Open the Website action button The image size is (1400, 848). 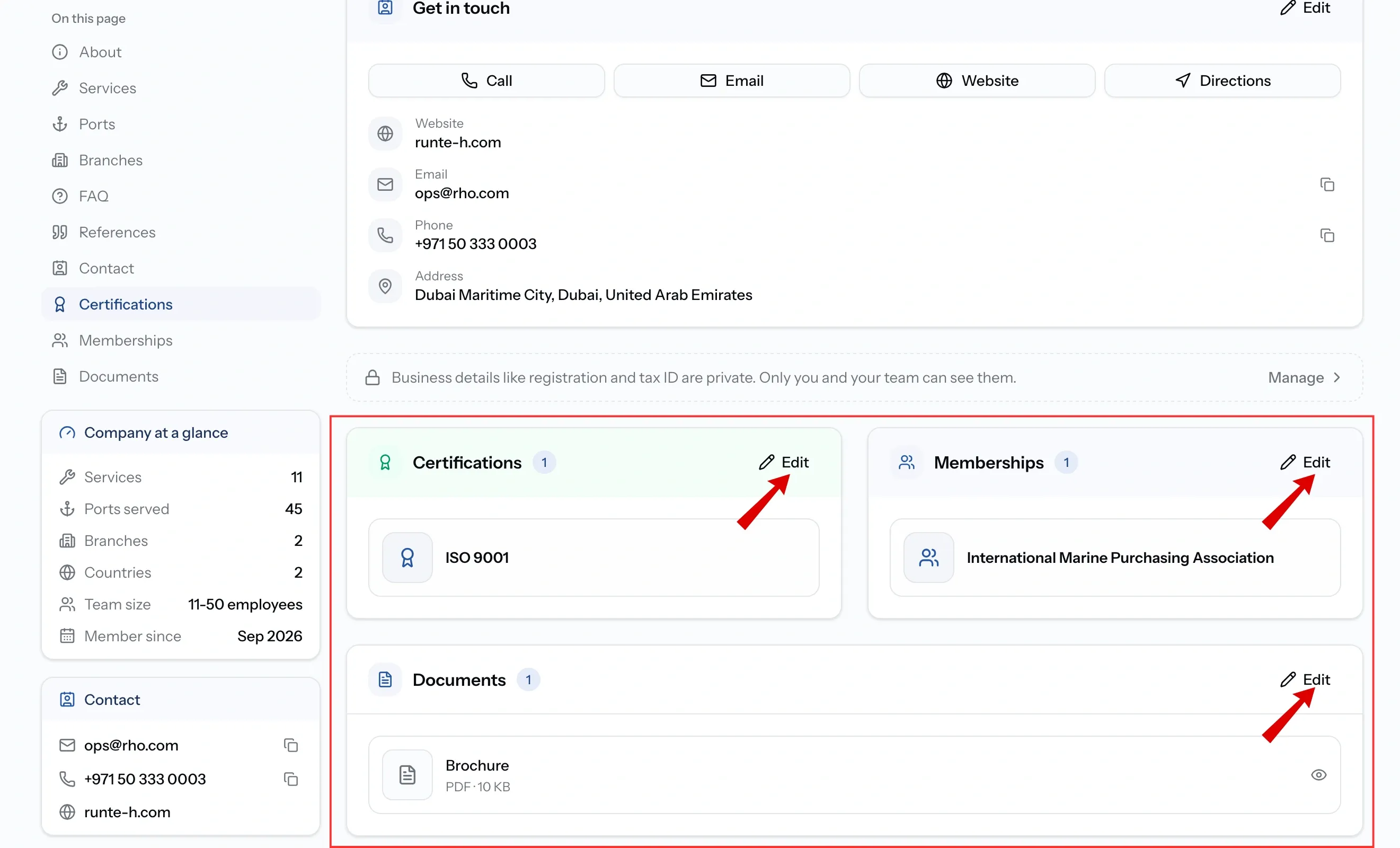click(x=977, y=81)
